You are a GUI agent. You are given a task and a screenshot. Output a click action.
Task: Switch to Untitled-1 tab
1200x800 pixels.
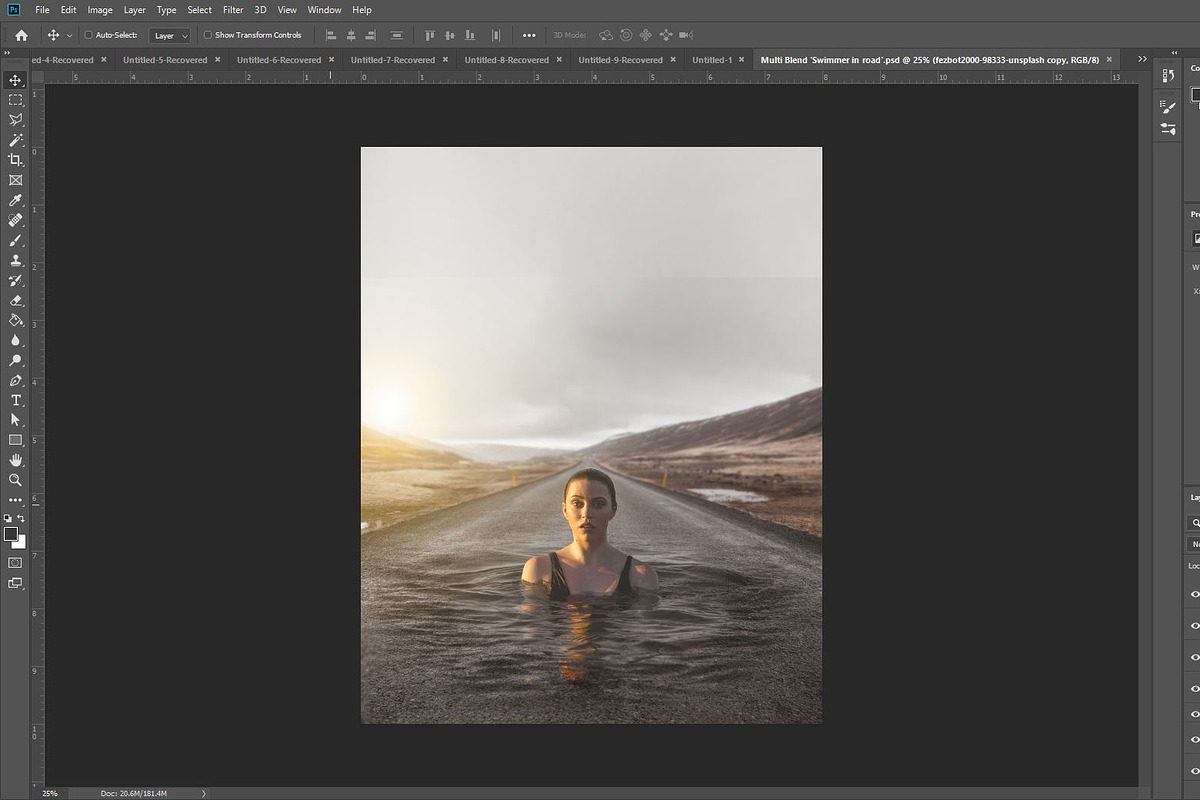[x=712, y=60]
